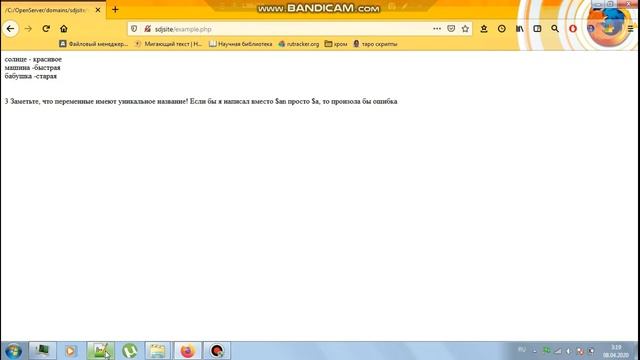Open the video clapperboard taskbar app
This screenshot has width=640, height=360.
(x=158, y=351)
